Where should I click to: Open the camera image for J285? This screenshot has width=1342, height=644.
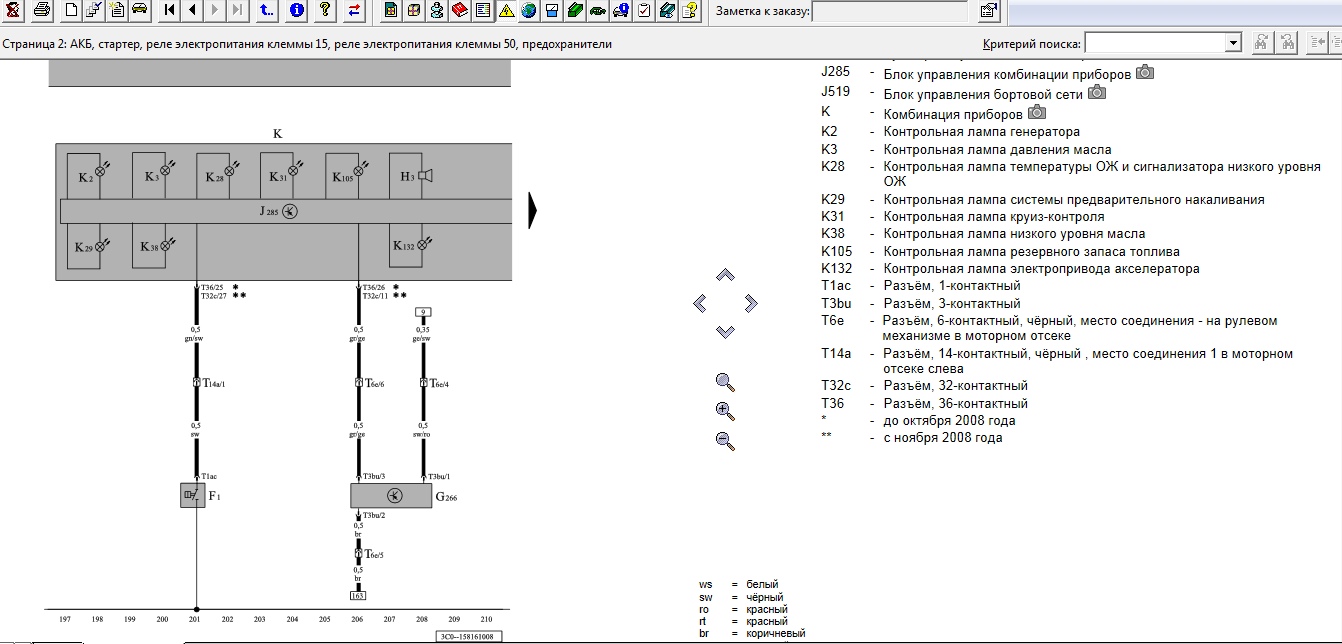tap(1145, 73)
